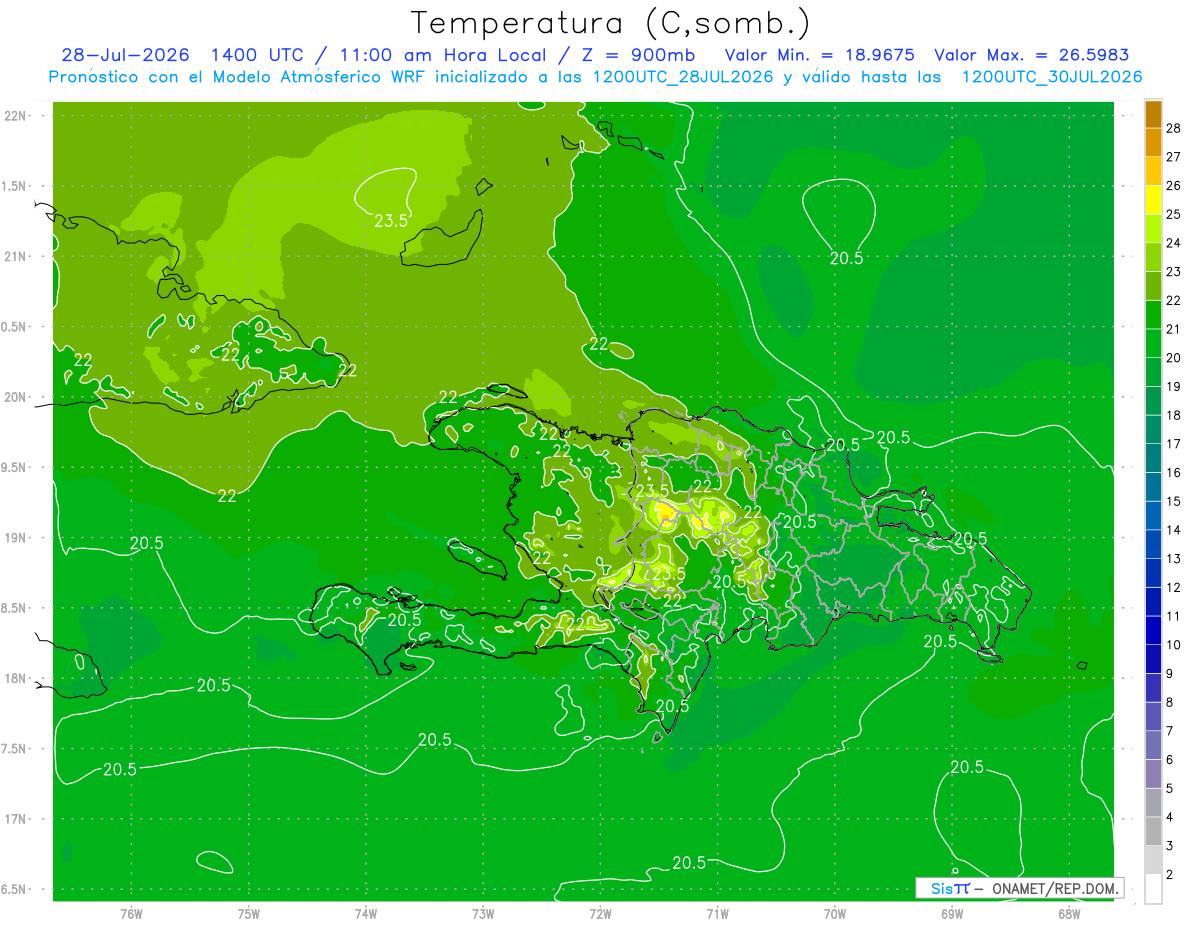Click the "1200UTC_30JUL2026" valid-until time
1200x927 pixels.
1052,77
